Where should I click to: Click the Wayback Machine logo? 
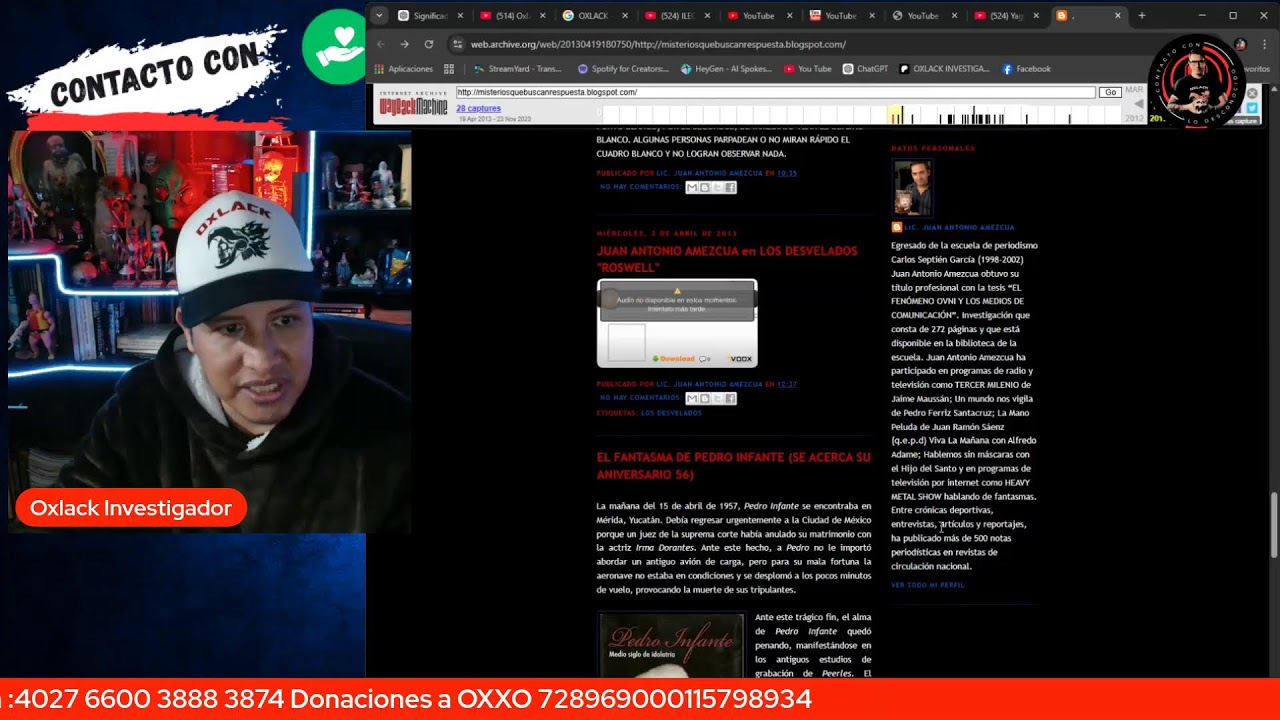pyautogui.click(x=413, y=104)
